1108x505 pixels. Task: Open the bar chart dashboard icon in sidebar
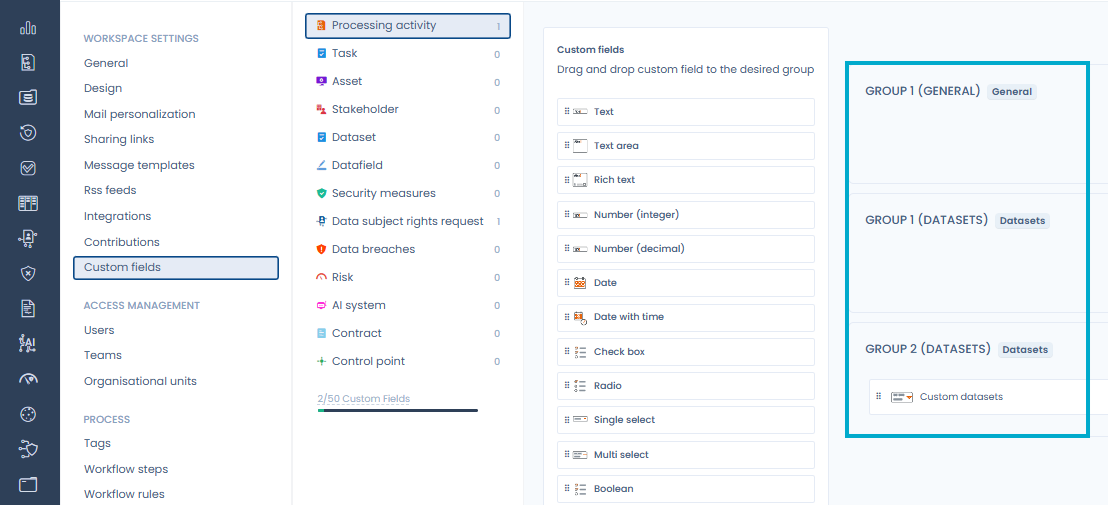coord(28,28)
